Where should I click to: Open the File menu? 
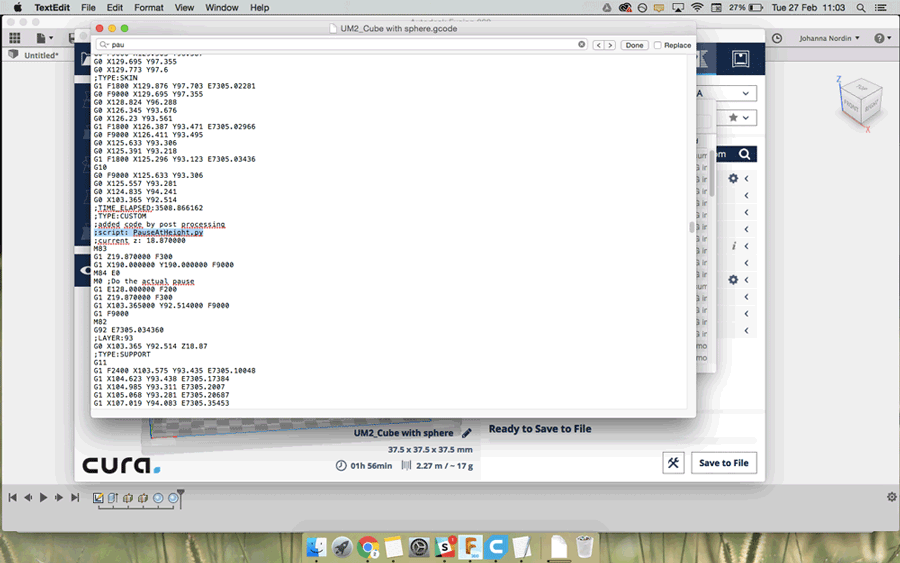[88, 7]
